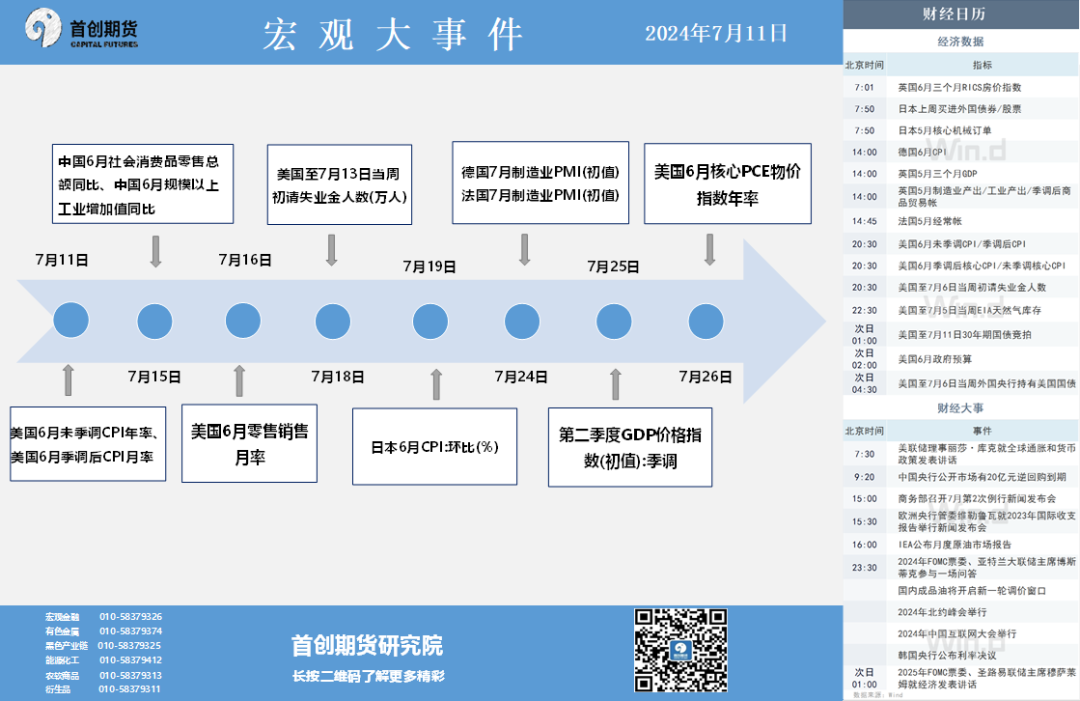Image resolution: width=1080 pixels, height=701 pixels.
Task: Click the 首创期货 Capital Futures logo
Action: coord(81,28)
